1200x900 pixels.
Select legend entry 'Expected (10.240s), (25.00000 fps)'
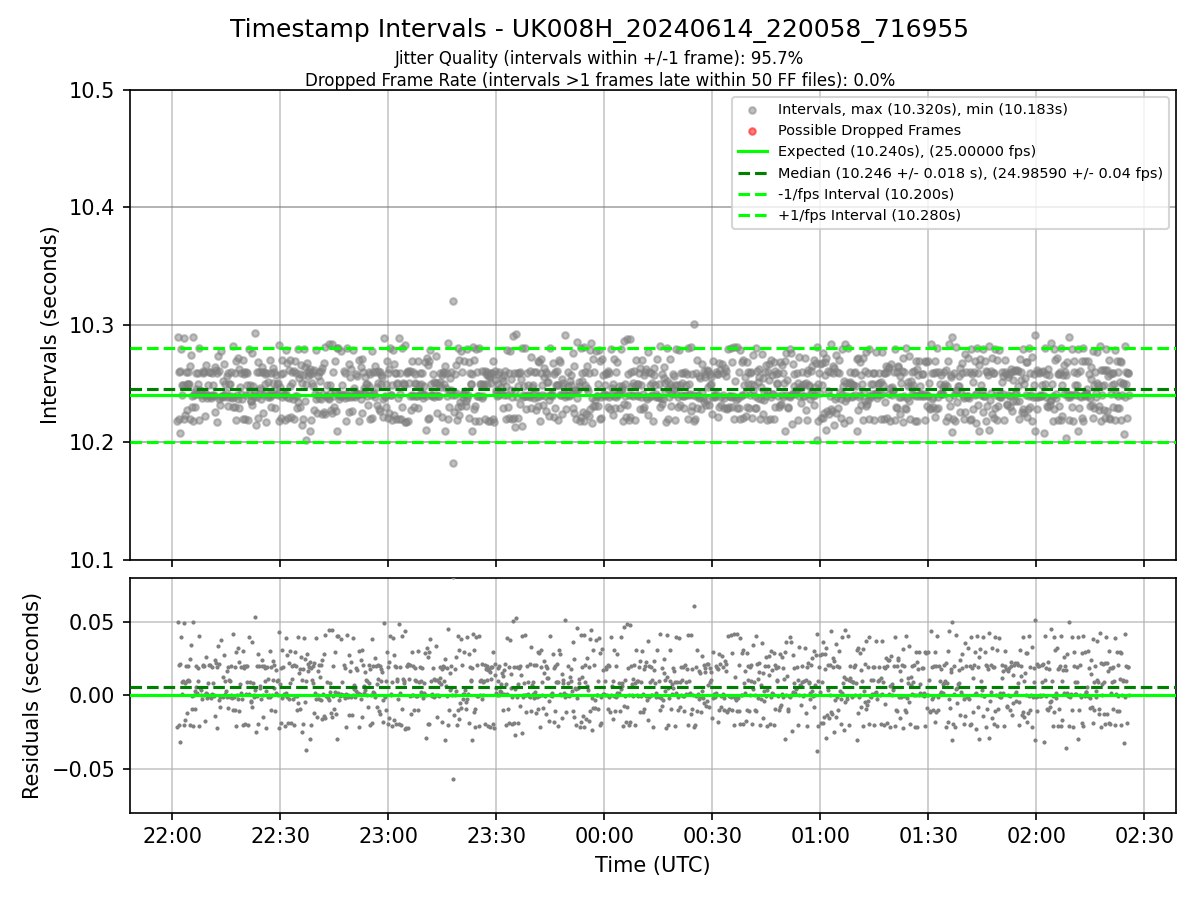906,151
